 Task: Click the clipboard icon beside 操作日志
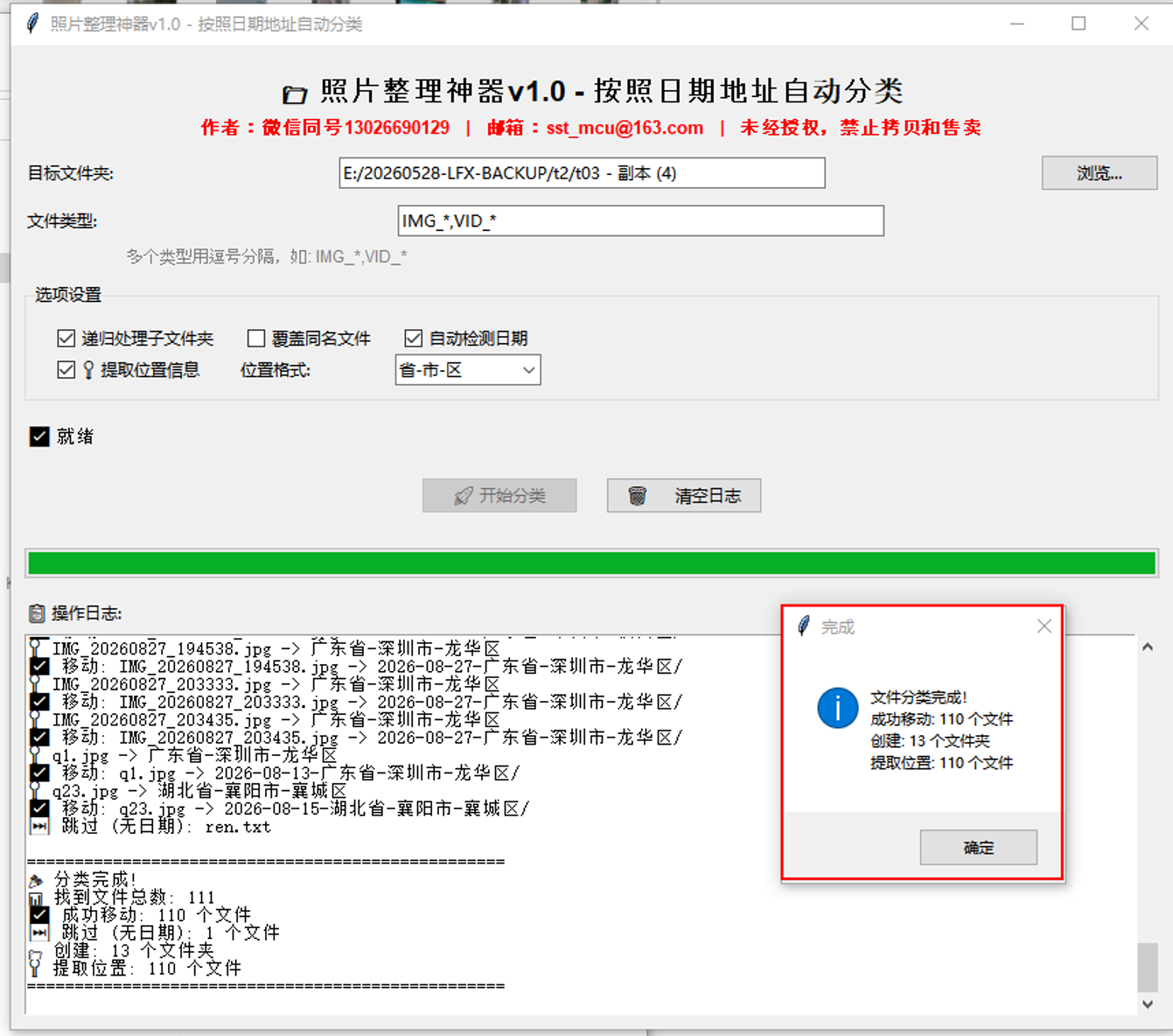37,613
